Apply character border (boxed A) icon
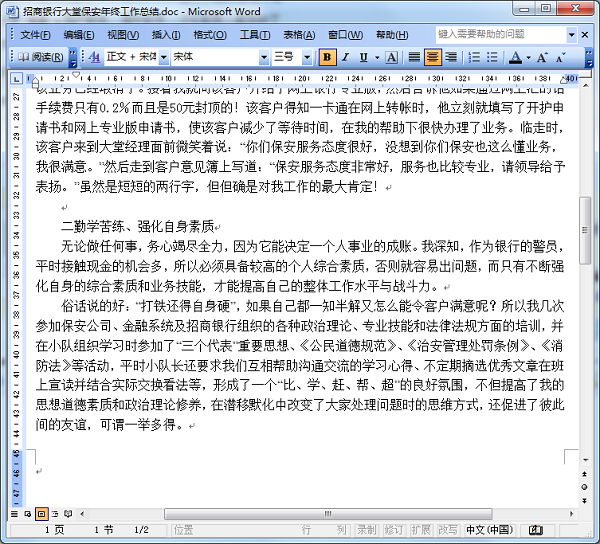 [391, 57]
